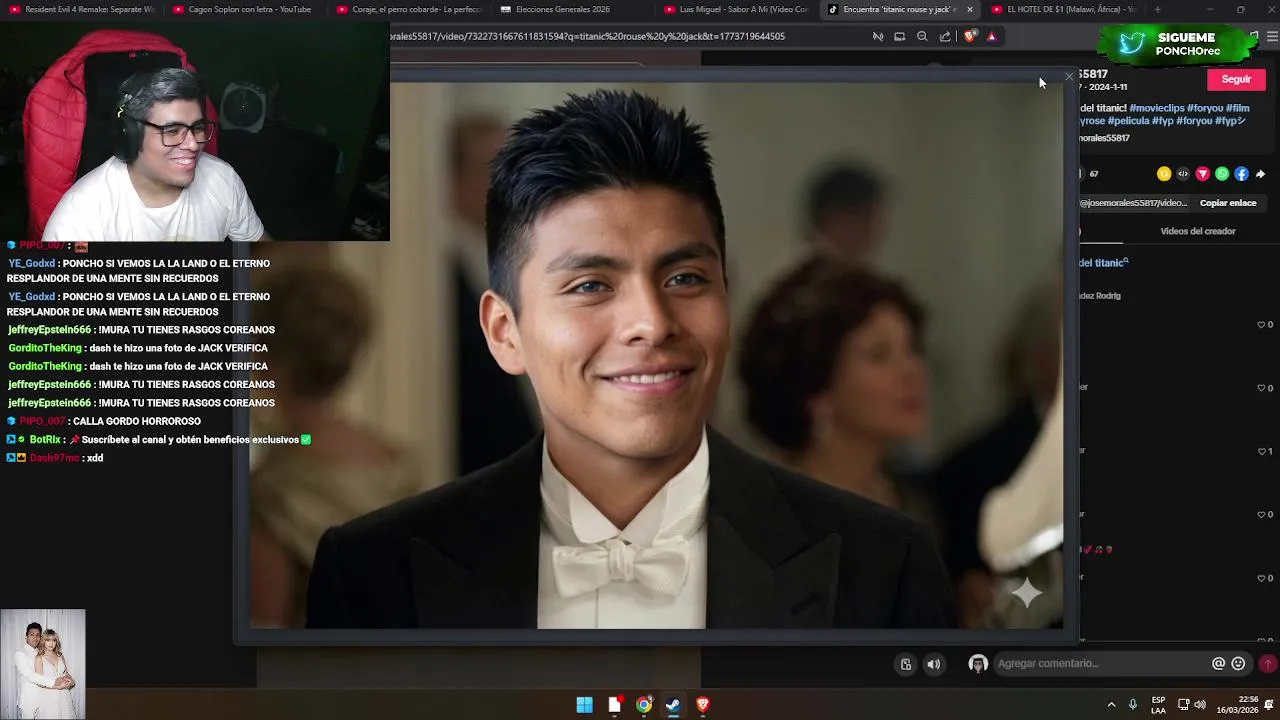Open the emoji picker in comment box
1280x720 pixels.
(x=1238, y=664)
